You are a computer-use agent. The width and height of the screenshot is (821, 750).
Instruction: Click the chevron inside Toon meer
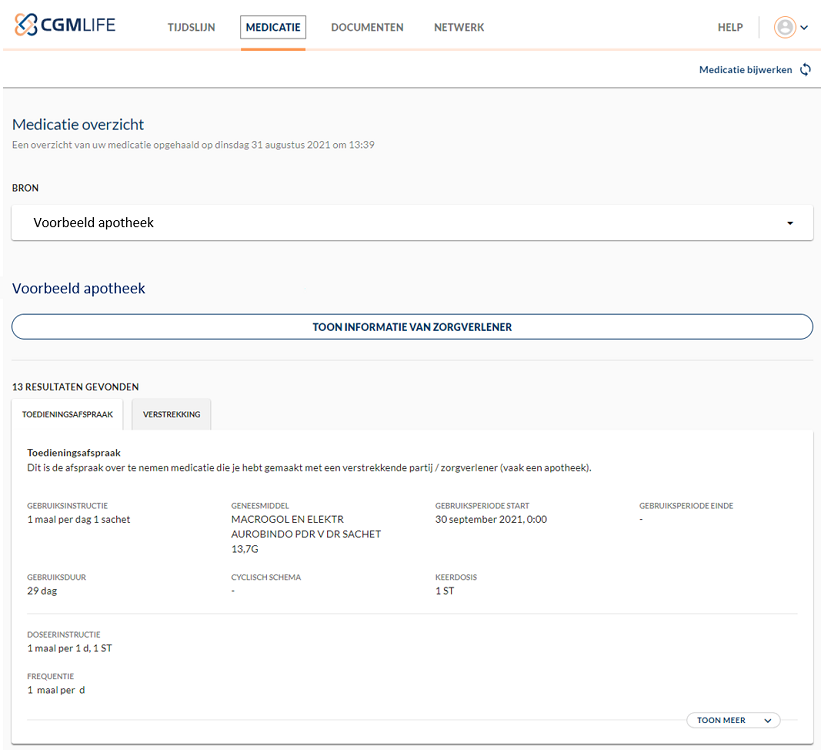pos(767,720)
